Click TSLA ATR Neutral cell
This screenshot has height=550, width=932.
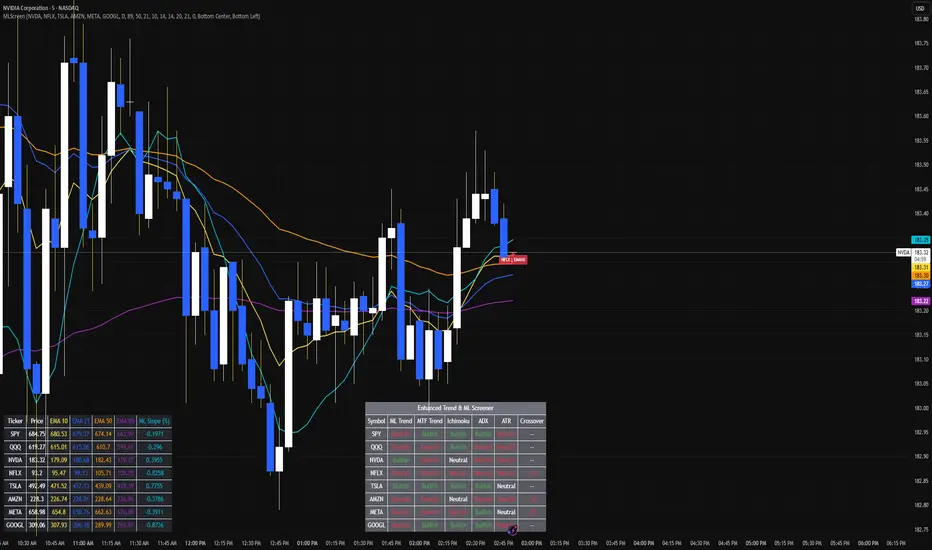(506, 486)
